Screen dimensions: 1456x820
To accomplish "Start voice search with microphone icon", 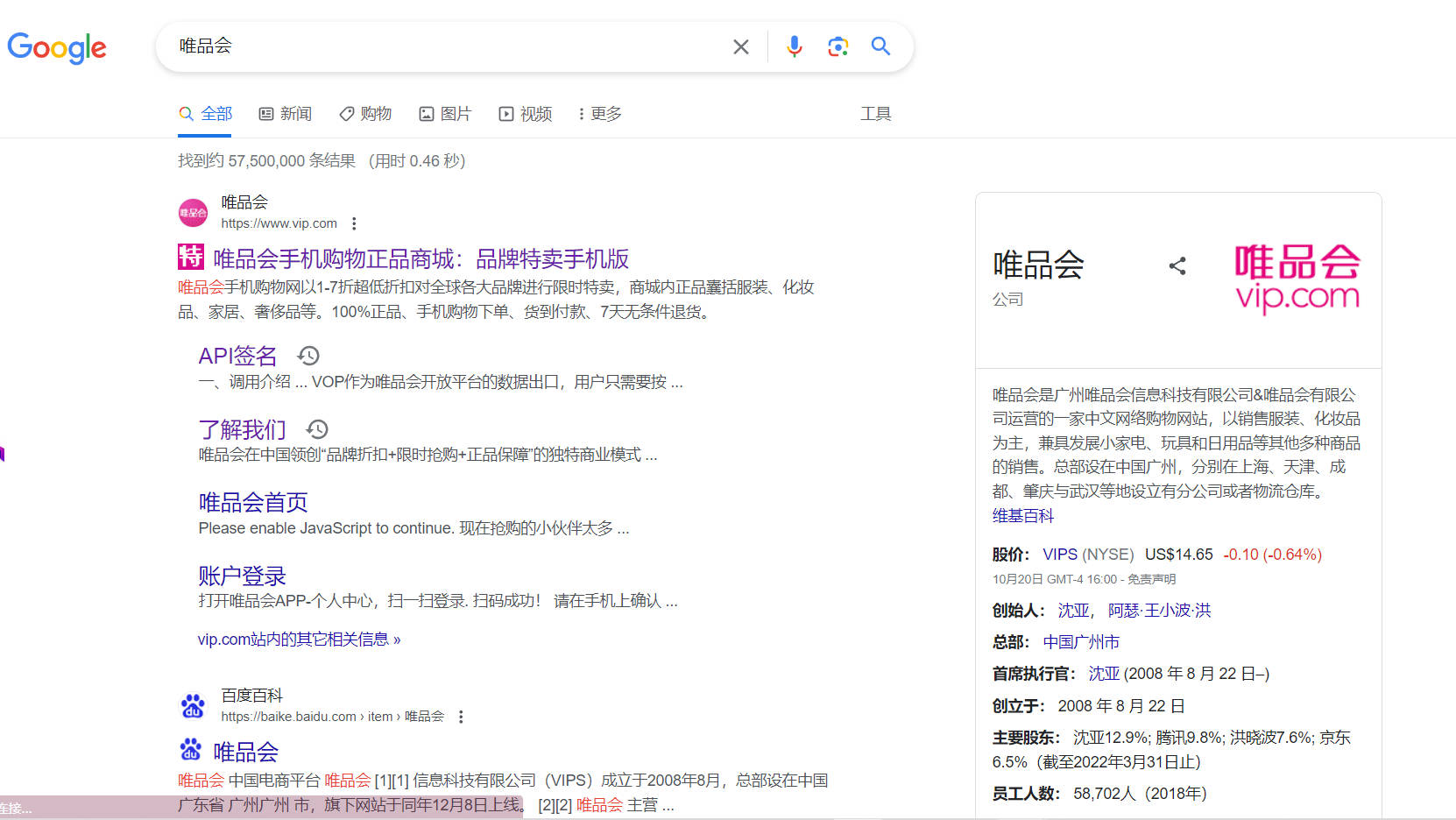I will pos(794,46).
